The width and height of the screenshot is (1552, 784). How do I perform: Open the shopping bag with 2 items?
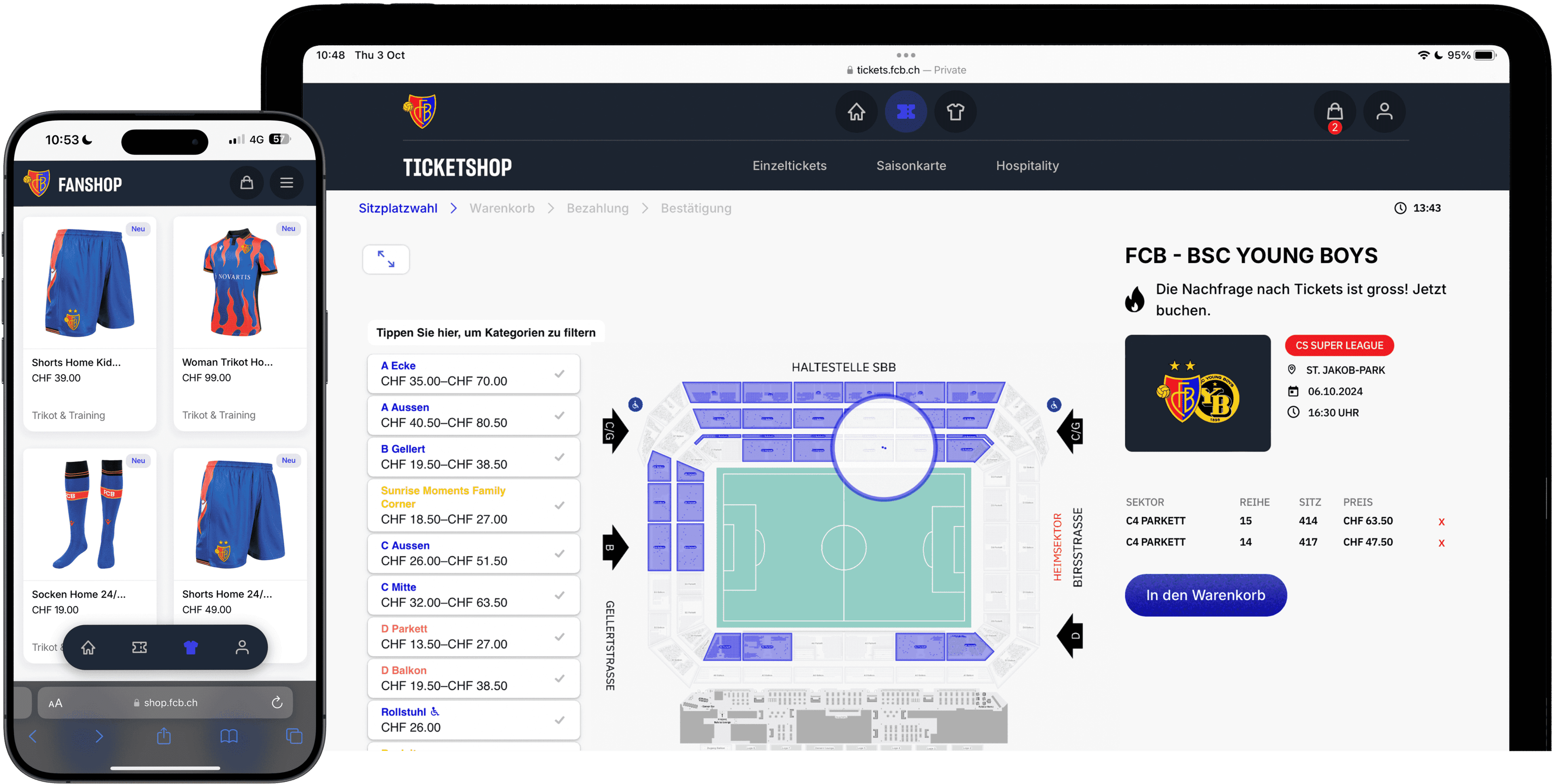1335,112
